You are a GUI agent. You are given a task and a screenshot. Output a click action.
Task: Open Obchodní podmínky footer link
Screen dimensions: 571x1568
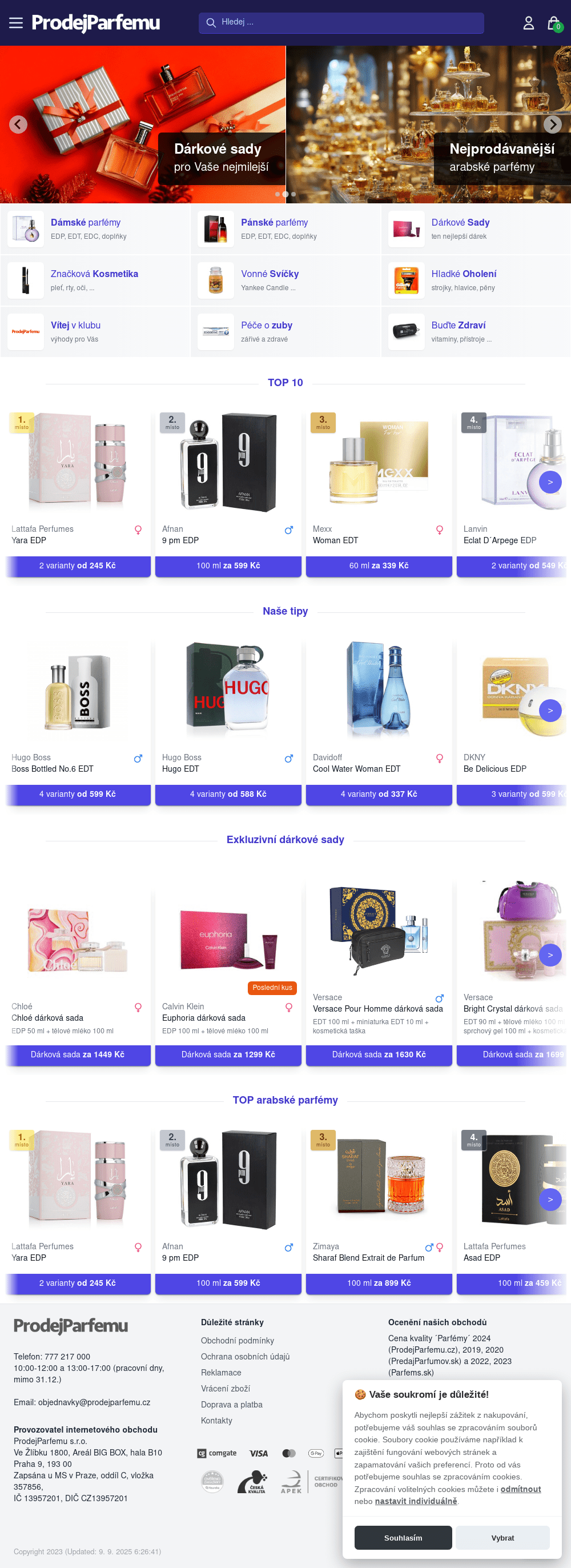(238, 1340)
